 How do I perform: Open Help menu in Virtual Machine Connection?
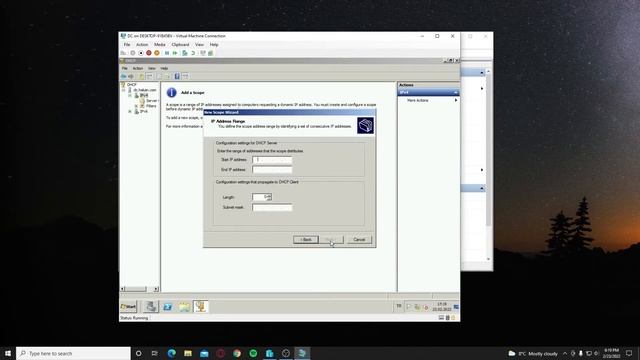(214, 44)
